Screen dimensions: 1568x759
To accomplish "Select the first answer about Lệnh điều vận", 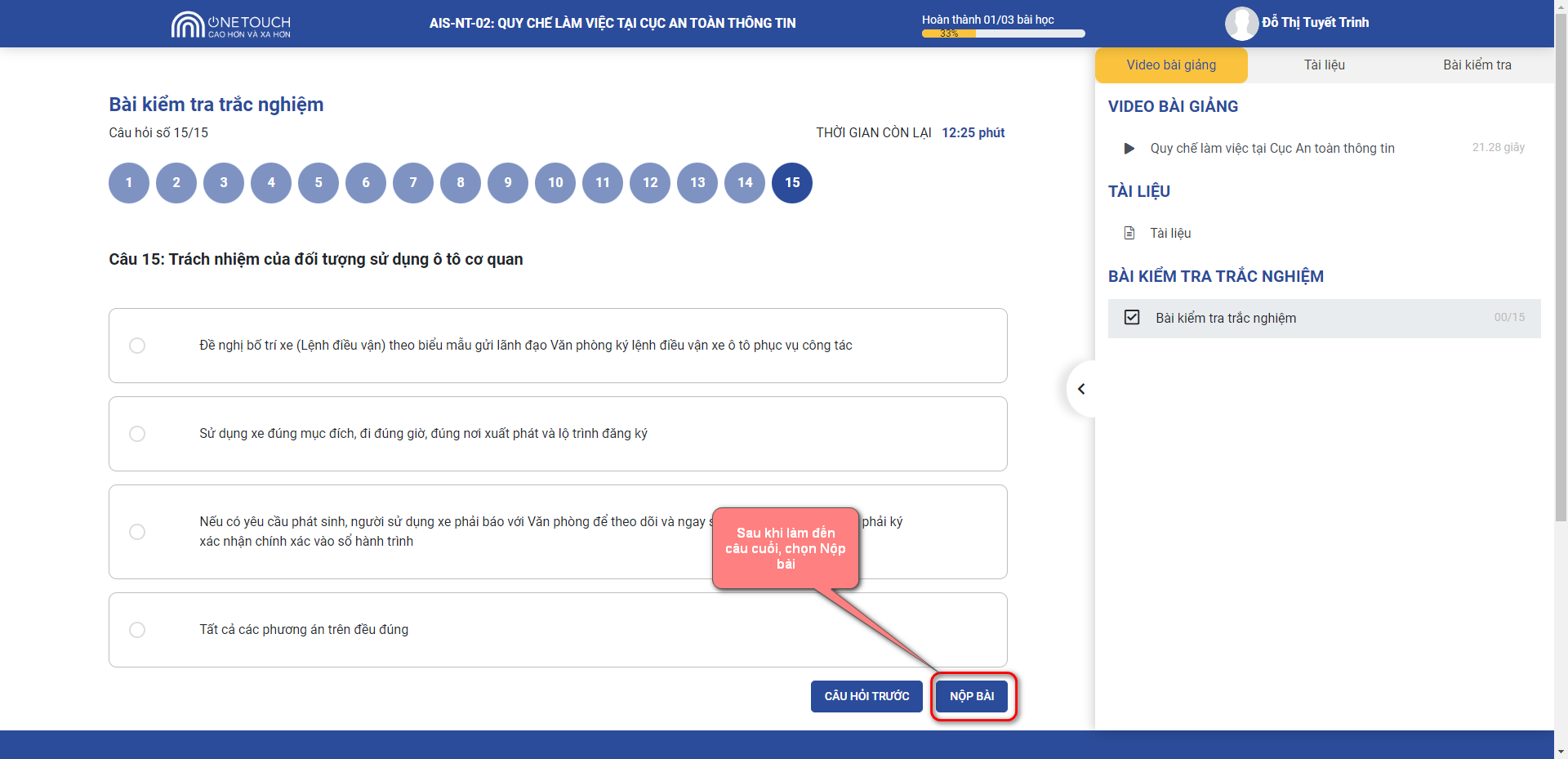I will coord(137,346).
